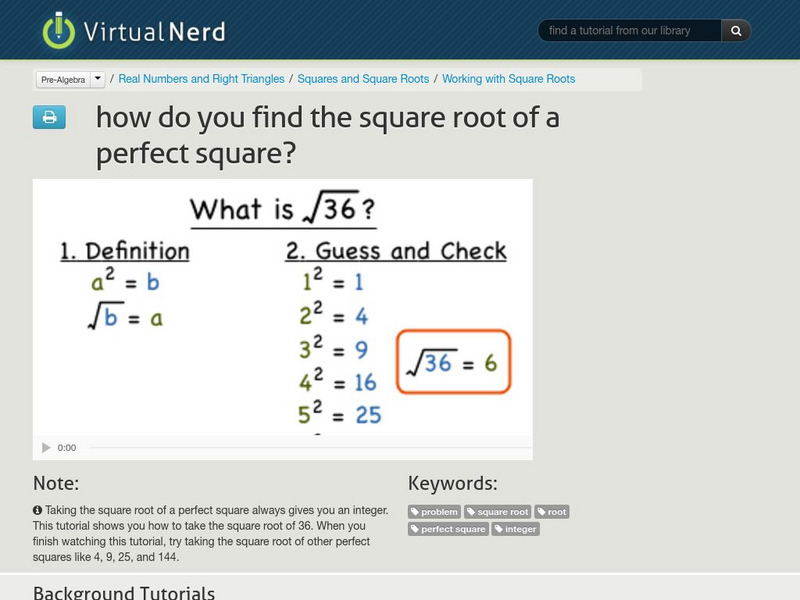Open the Pre-Algebra dropdown arrow
The image size is (800, 600).
click(98, 79)
